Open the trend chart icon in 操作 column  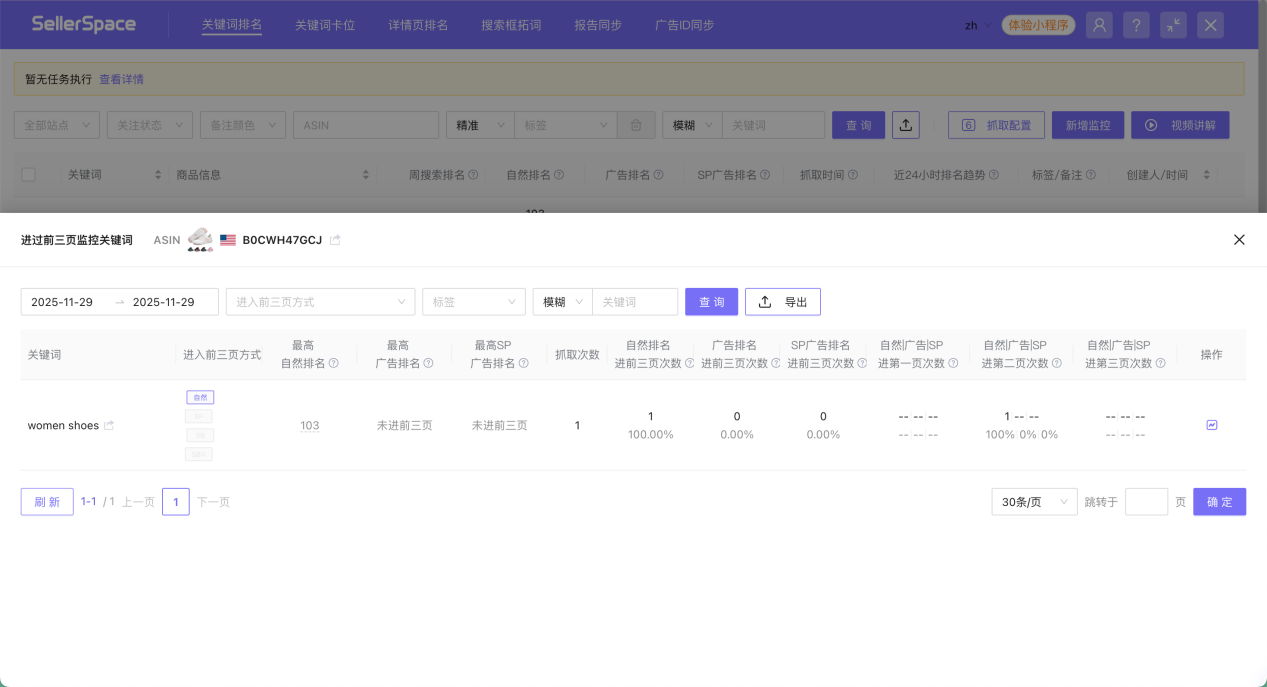pos(1211,424)
